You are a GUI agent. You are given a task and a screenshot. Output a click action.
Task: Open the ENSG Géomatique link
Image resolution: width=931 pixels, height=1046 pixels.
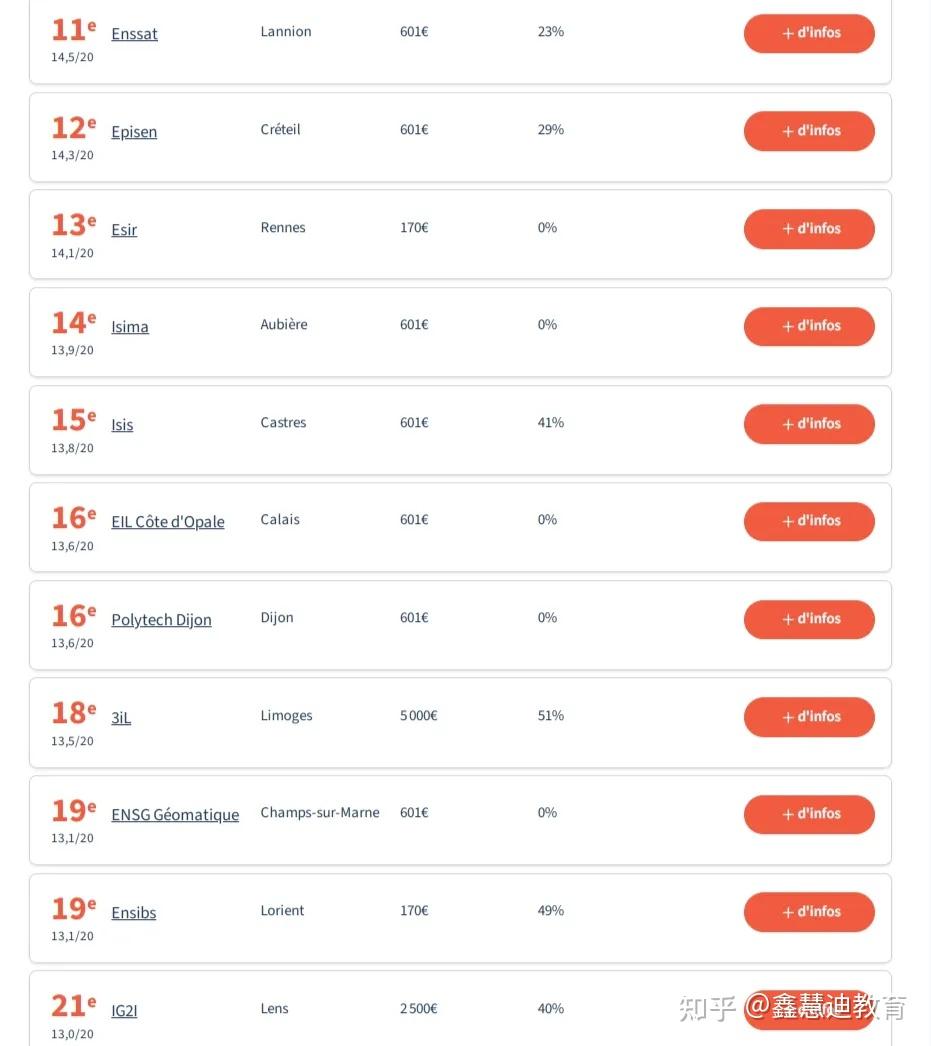tap(175, 815)
